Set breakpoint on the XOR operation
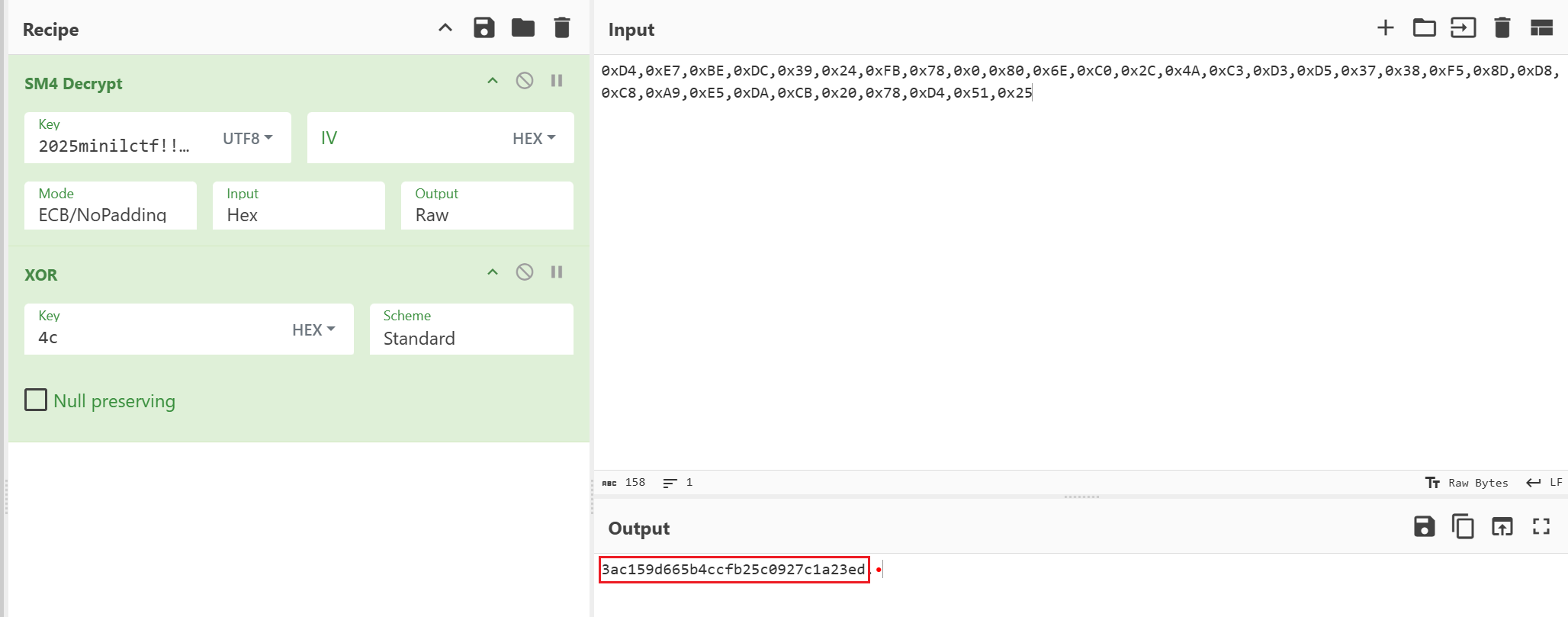Image resolution: width=1568 pixels, height=617 pixels. tap(557, 272)
